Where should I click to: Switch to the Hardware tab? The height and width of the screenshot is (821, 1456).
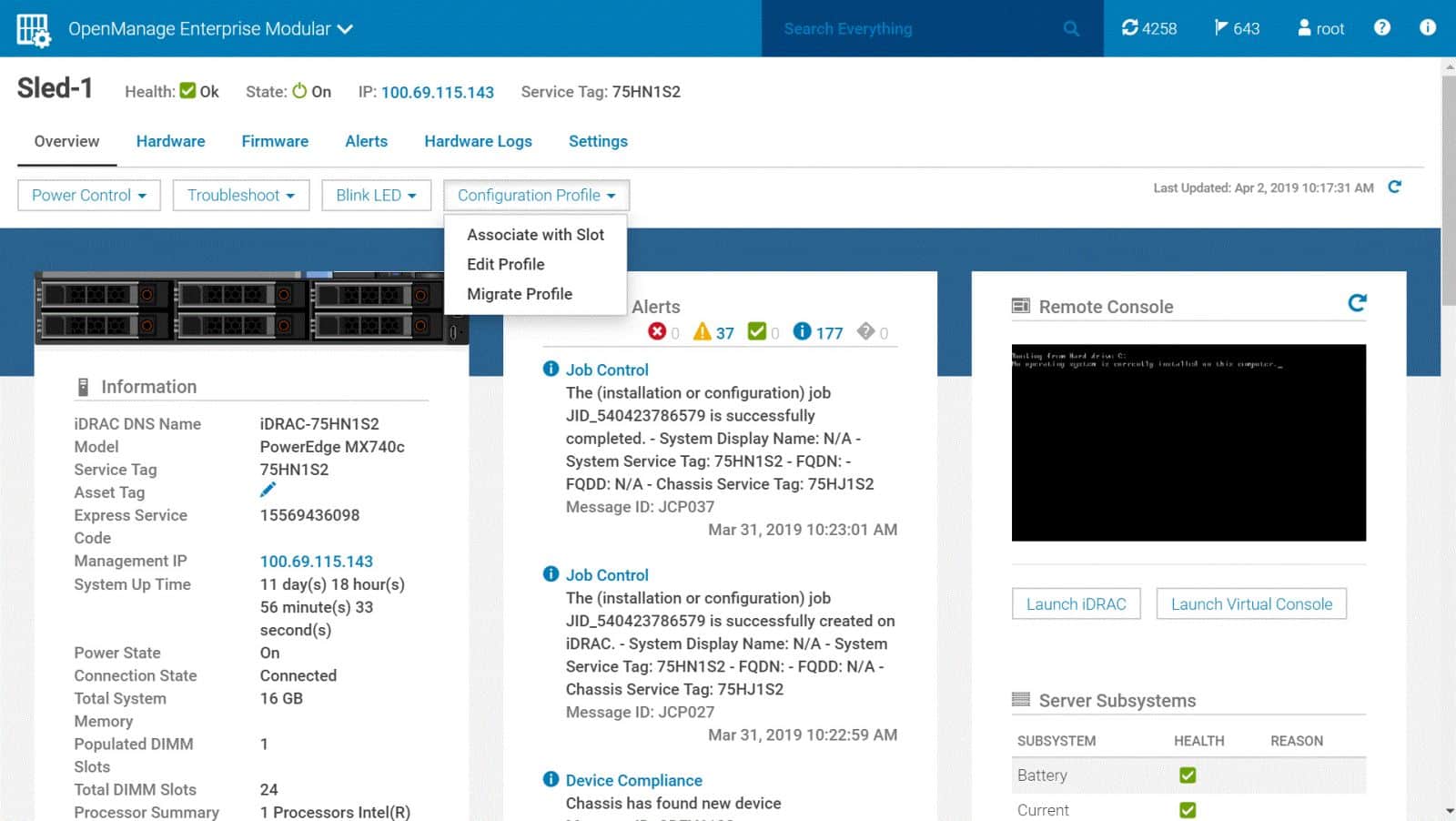click(170, 141)
